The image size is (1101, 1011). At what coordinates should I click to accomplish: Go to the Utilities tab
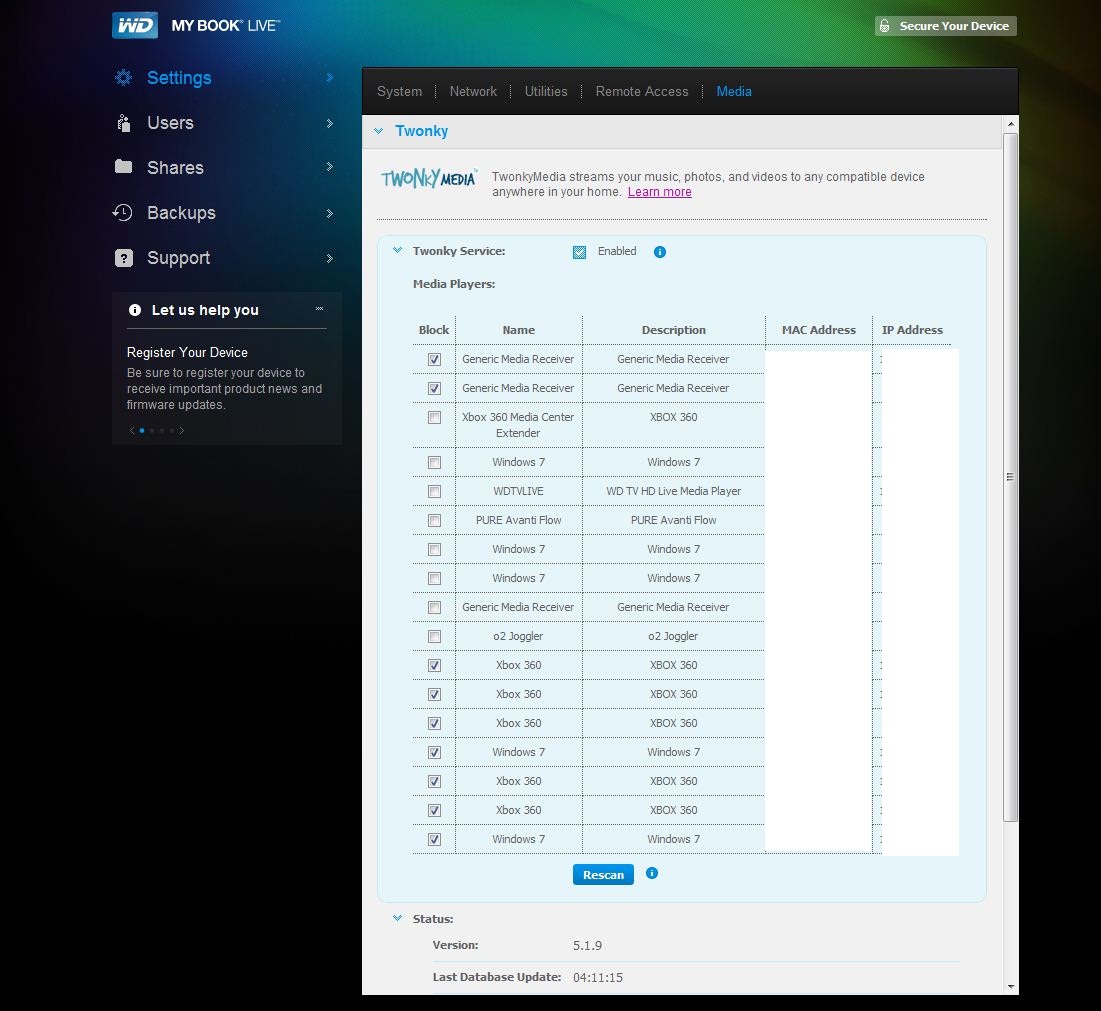point(546,91)
